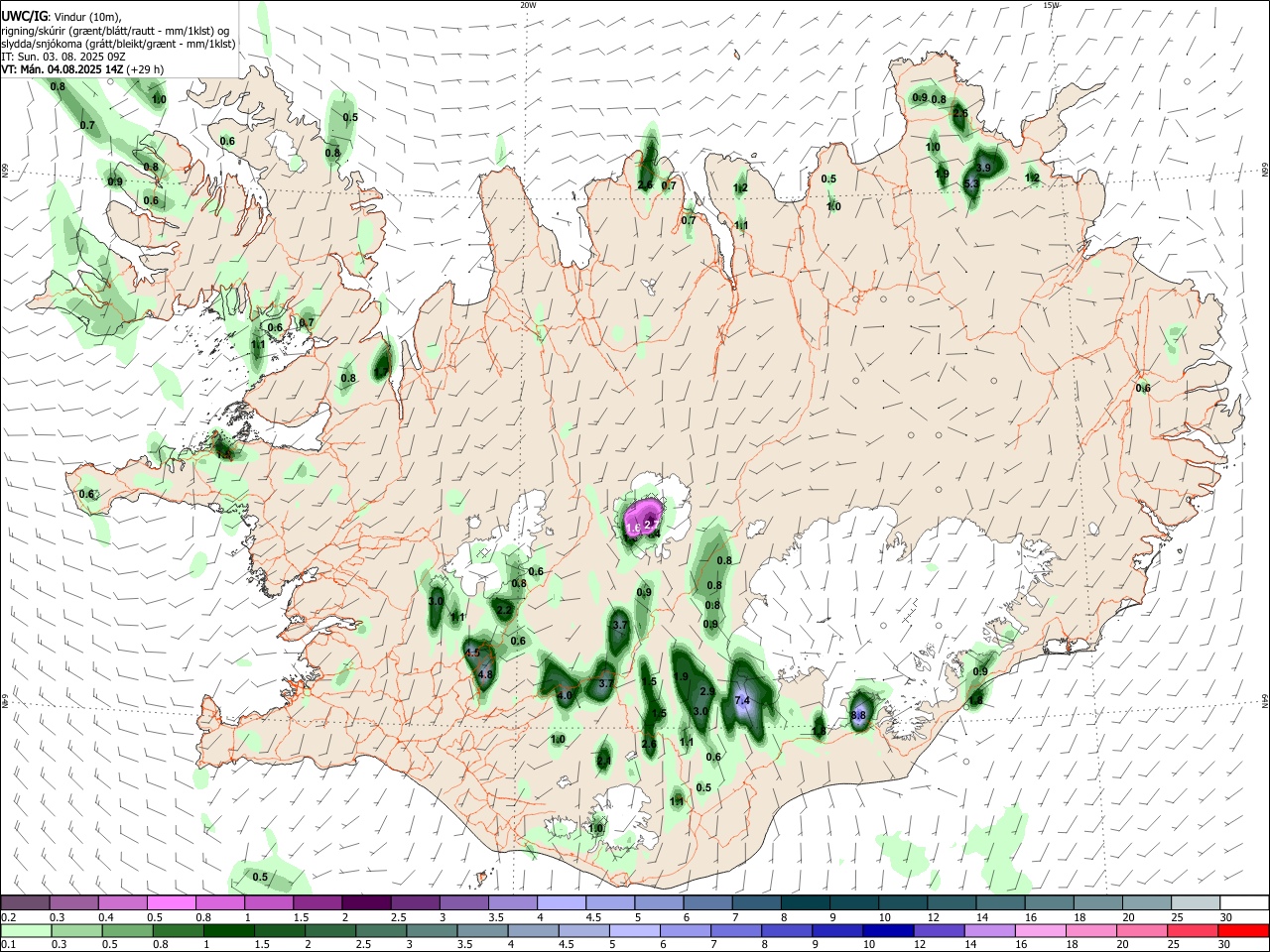The image size is (1270, 952).
Task: Select the pink 2.7 snowfall value on the glacier
Action: [x=652, y=524]
